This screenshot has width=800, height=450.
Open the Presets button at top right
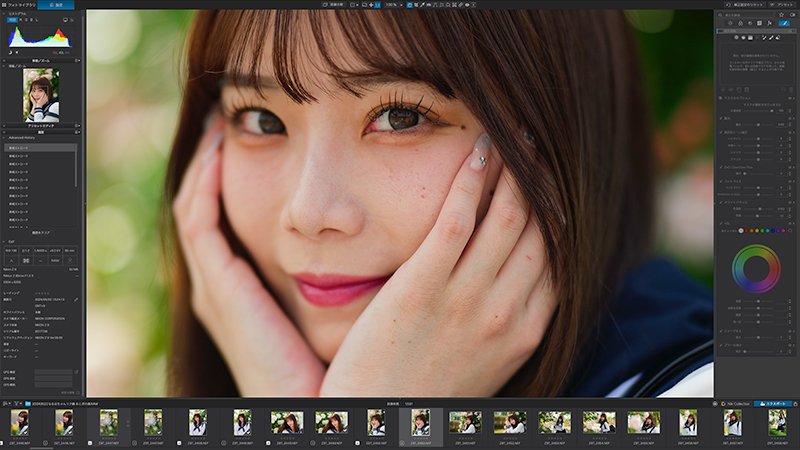pos(782,5)
